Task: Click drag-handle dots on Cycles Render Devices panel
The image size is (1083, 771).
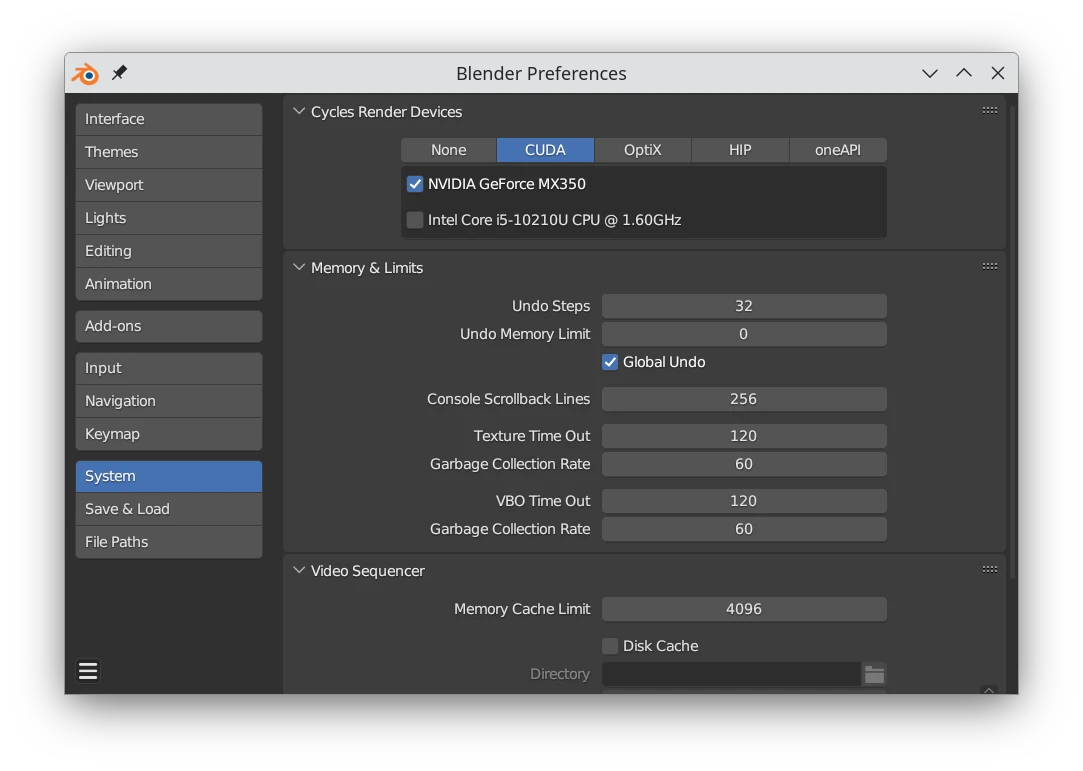Action: [x=989, y=111]
